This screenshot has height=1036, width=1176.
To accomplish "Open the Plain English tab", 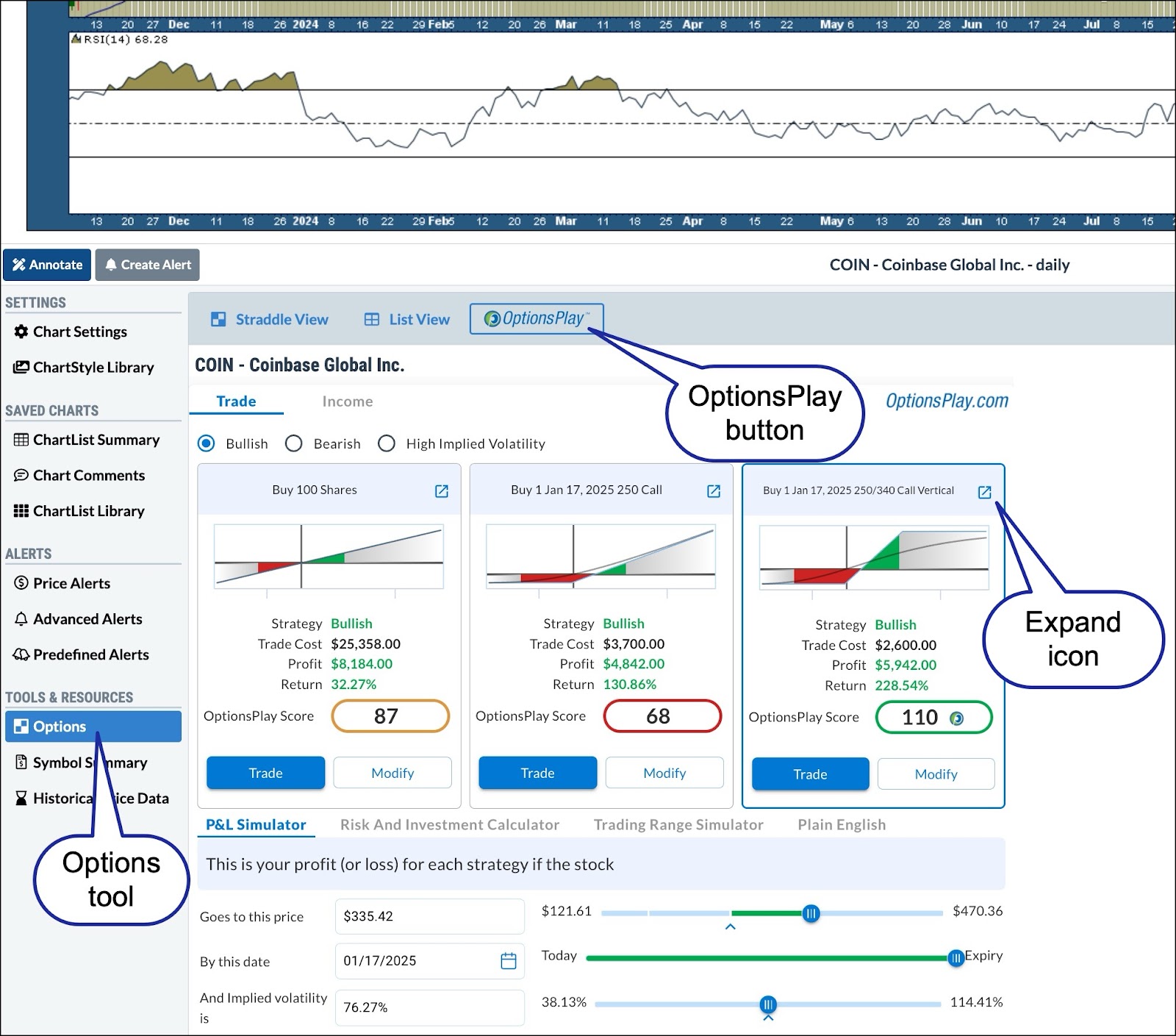I will coord(842,825).
